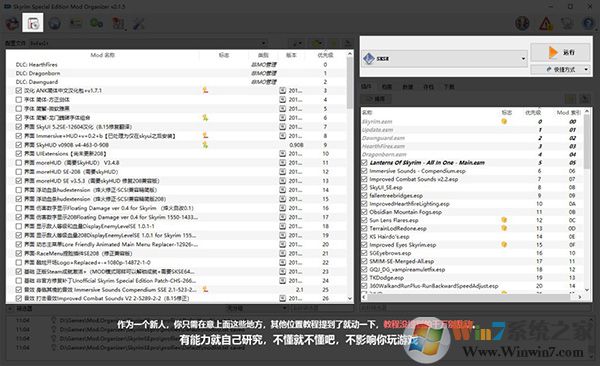Switch to the 下载 downloads tab
The height and width of the screenshot is (366, 600).
click(x=449, y=87)
